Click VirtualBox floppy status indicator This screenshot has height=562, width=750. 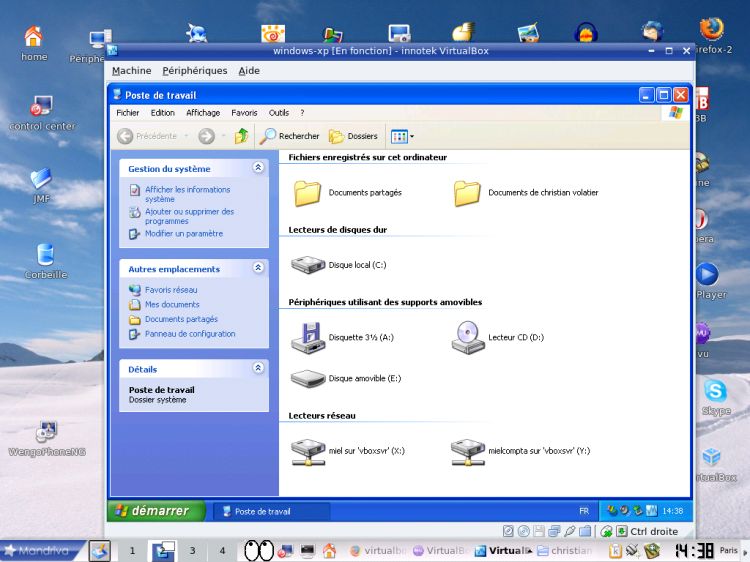point(539,531)
